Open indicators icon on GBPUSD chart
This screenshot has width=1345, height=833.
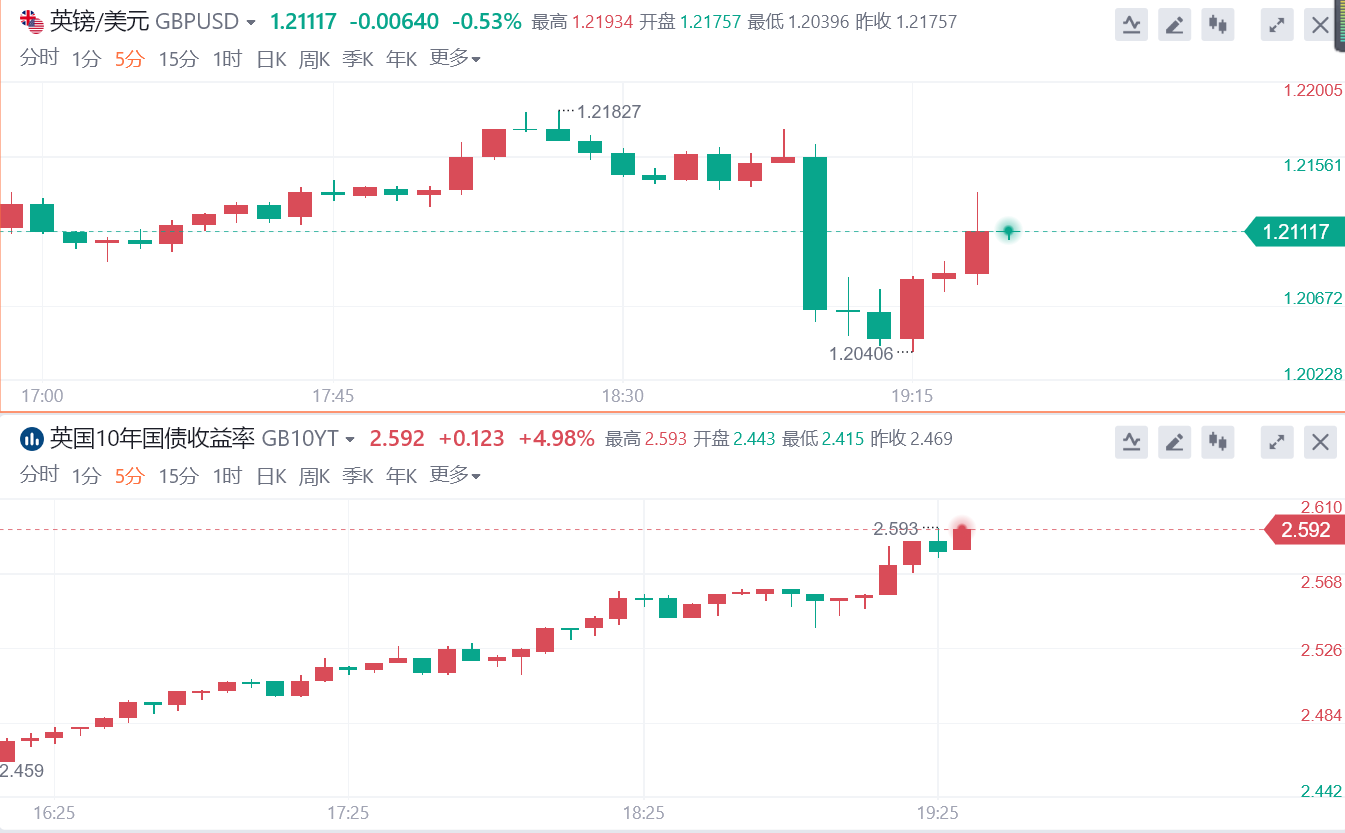(x=1132, y=25)
